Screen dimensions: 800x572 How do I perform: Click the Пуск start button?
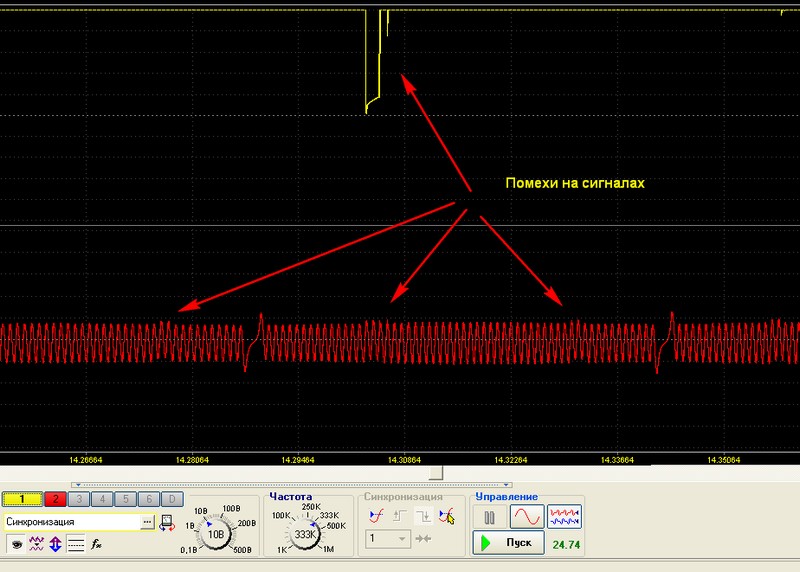(508, 543)
